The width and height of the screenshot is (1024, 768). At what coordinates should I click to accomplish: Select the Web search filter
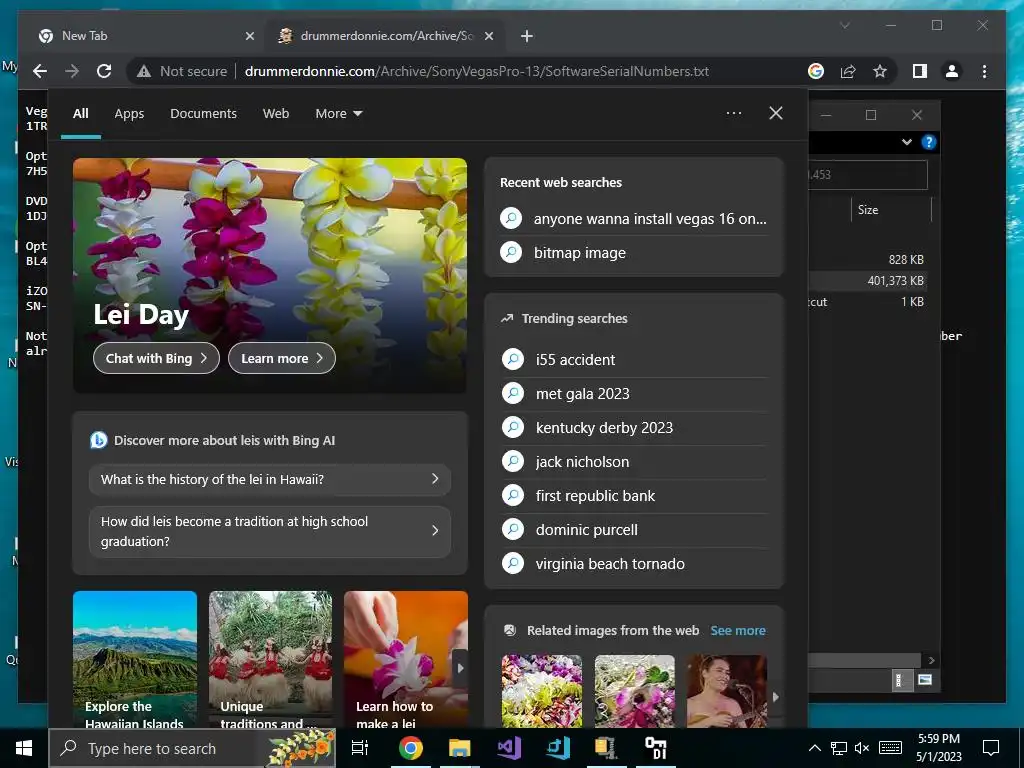point(276,114)
